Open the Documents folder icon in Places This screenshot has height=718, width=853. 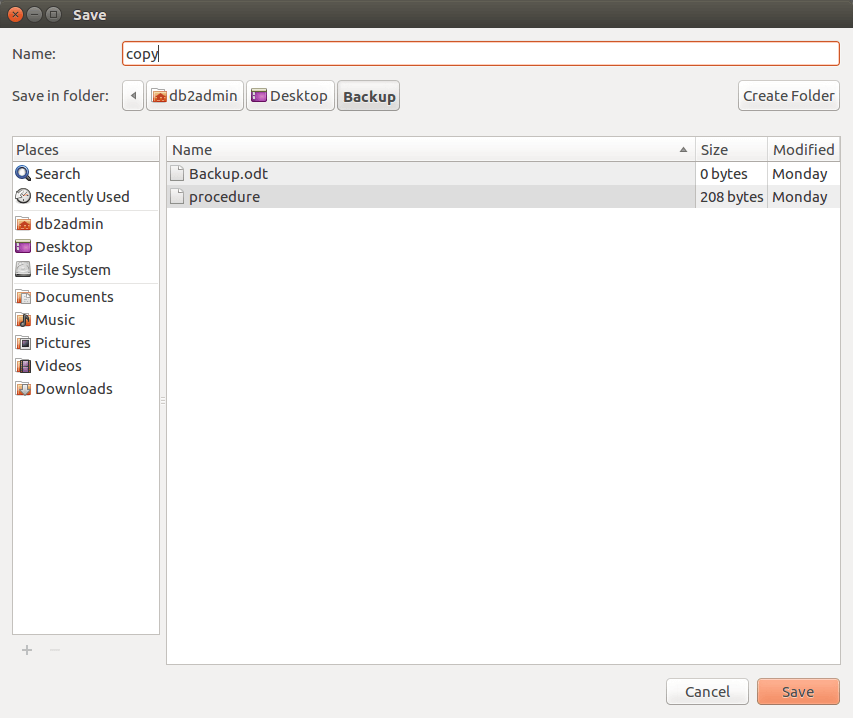[x=24, y=297]
